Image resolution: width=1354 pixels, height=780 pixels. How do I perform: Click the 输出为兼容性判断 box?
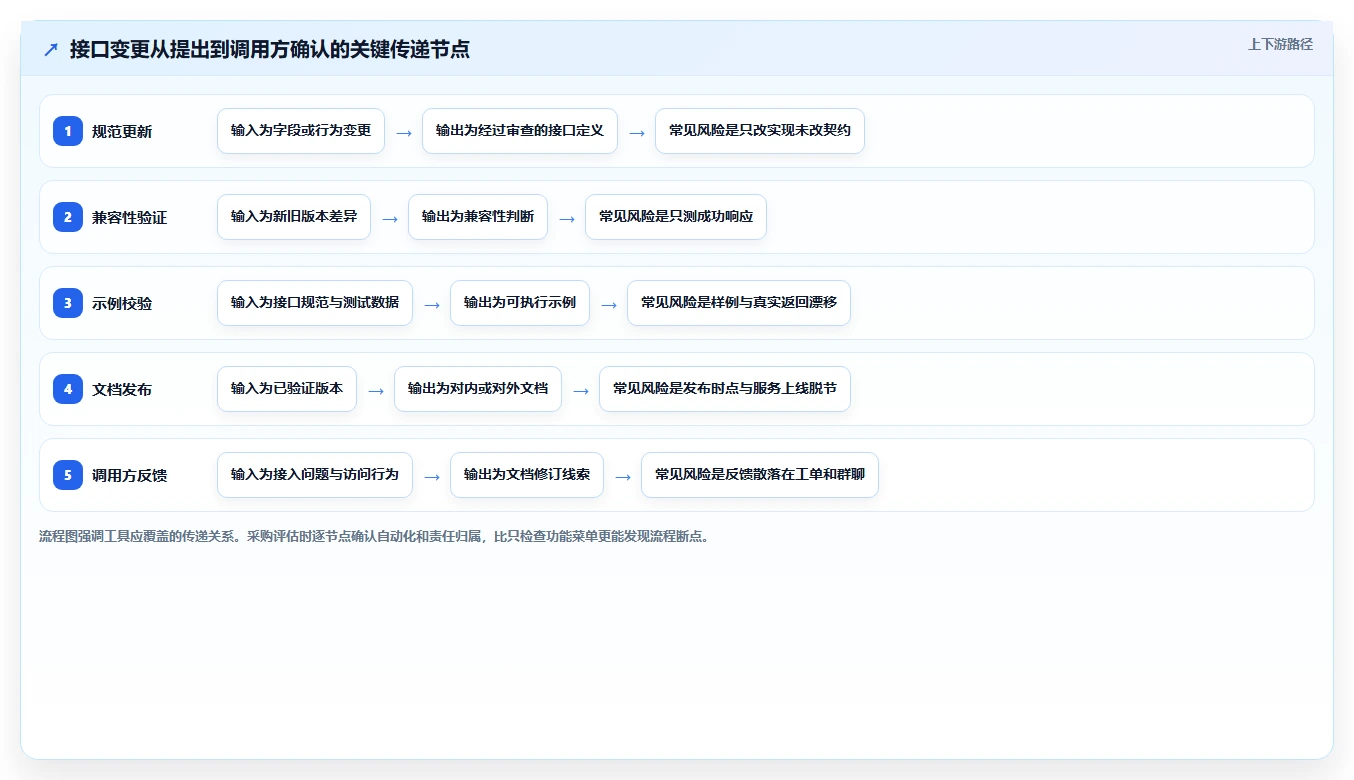click(x=478, y=217)
